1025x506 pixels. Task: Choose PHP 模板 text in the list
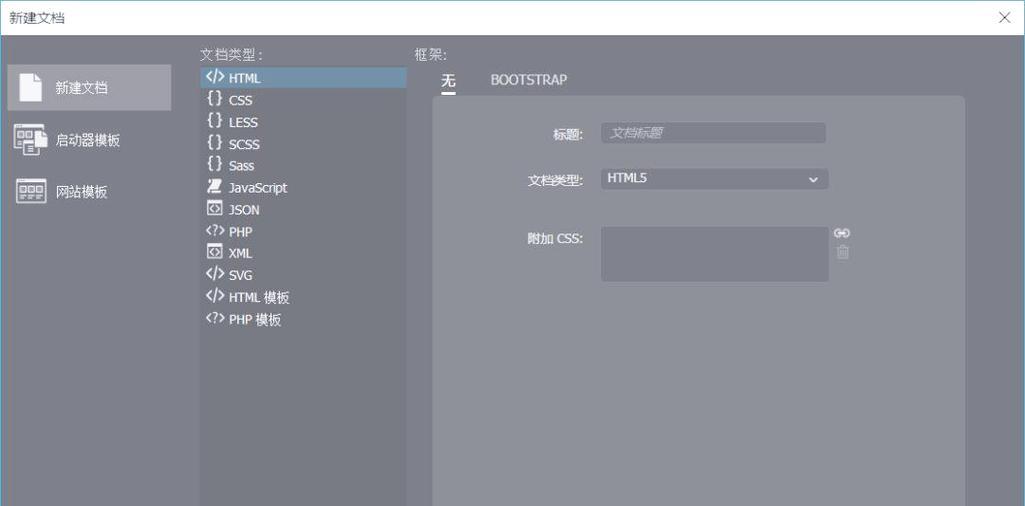(x=255, y=320)
